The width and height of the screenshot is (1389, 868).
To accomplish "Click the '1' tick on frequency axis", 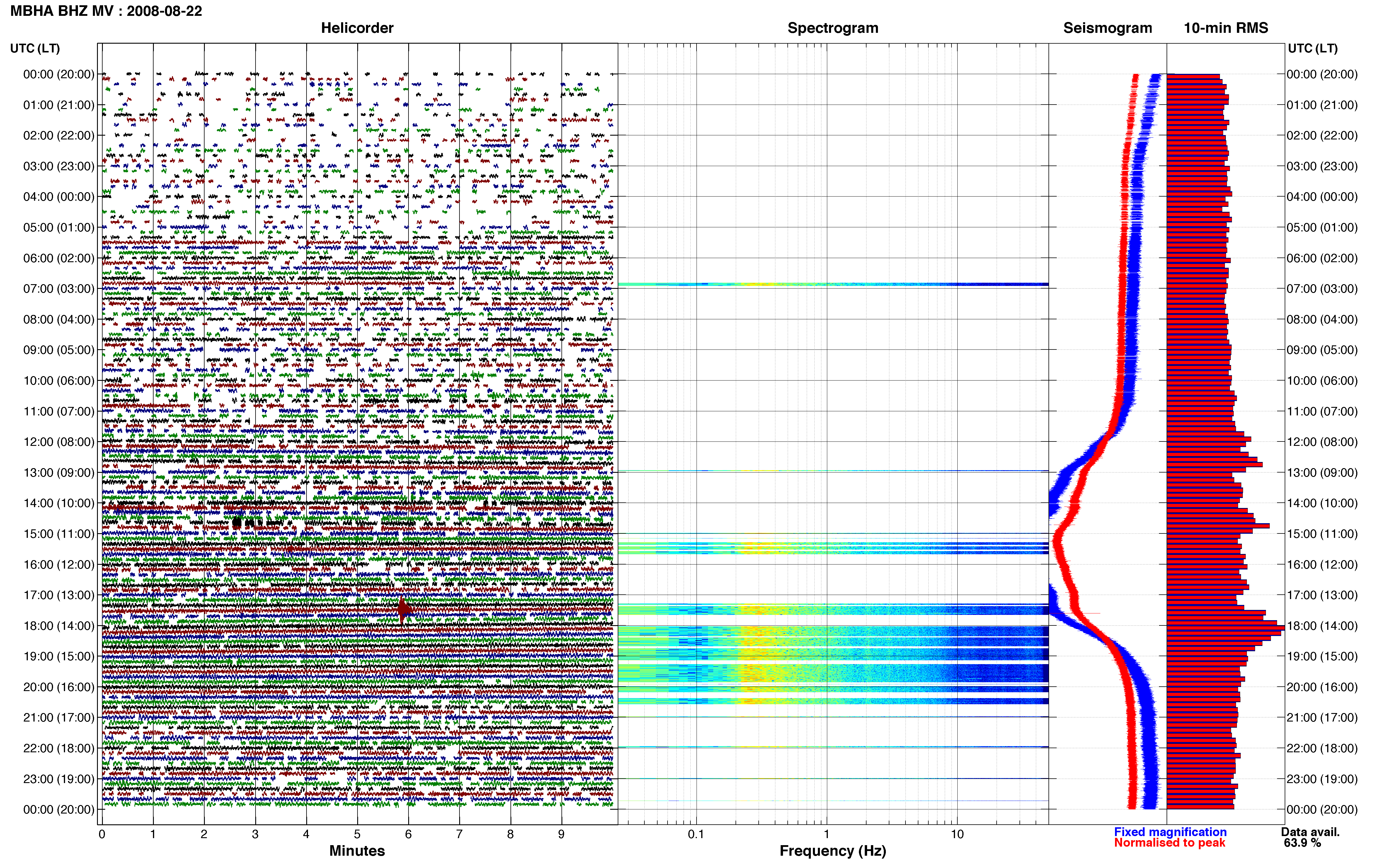I will 826,834.
